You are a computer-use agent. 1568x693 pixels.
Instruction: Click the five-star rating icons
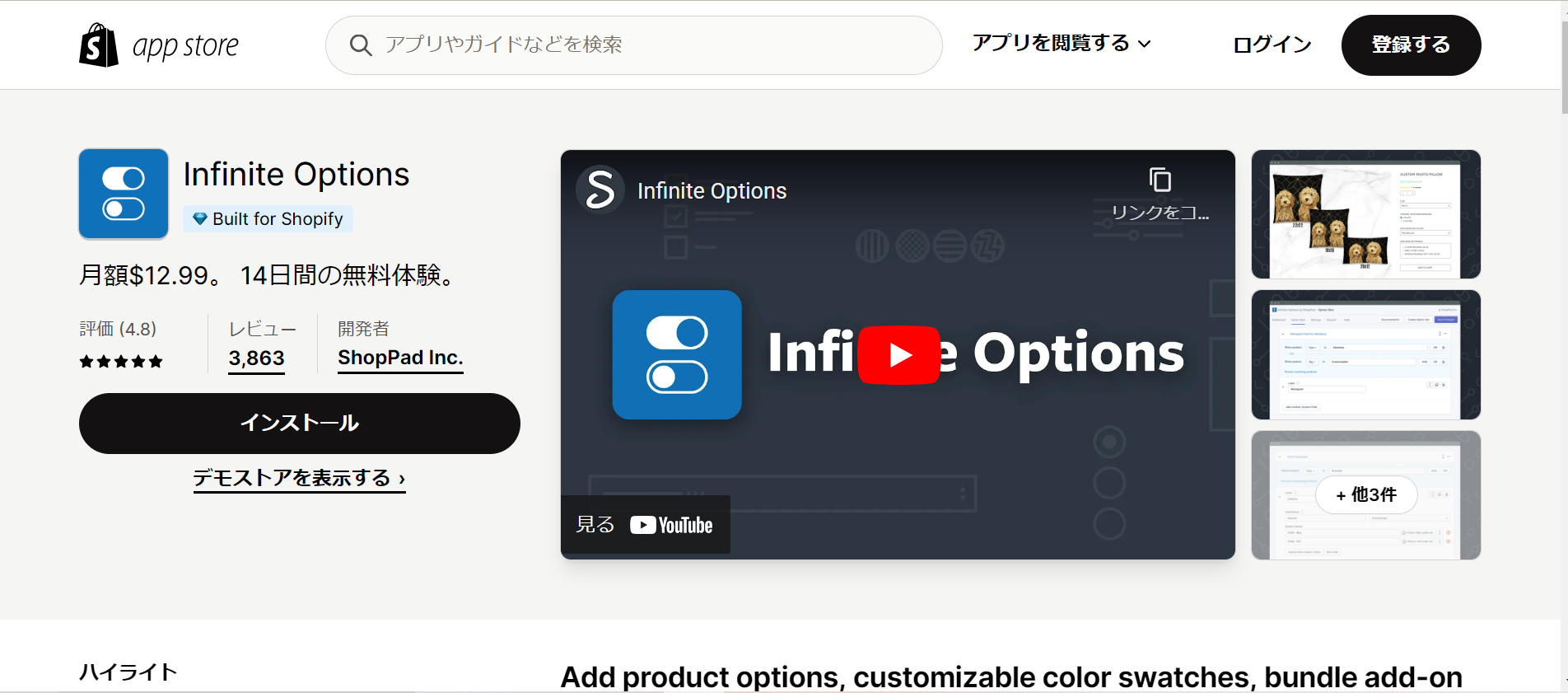[x=121, y=362]
